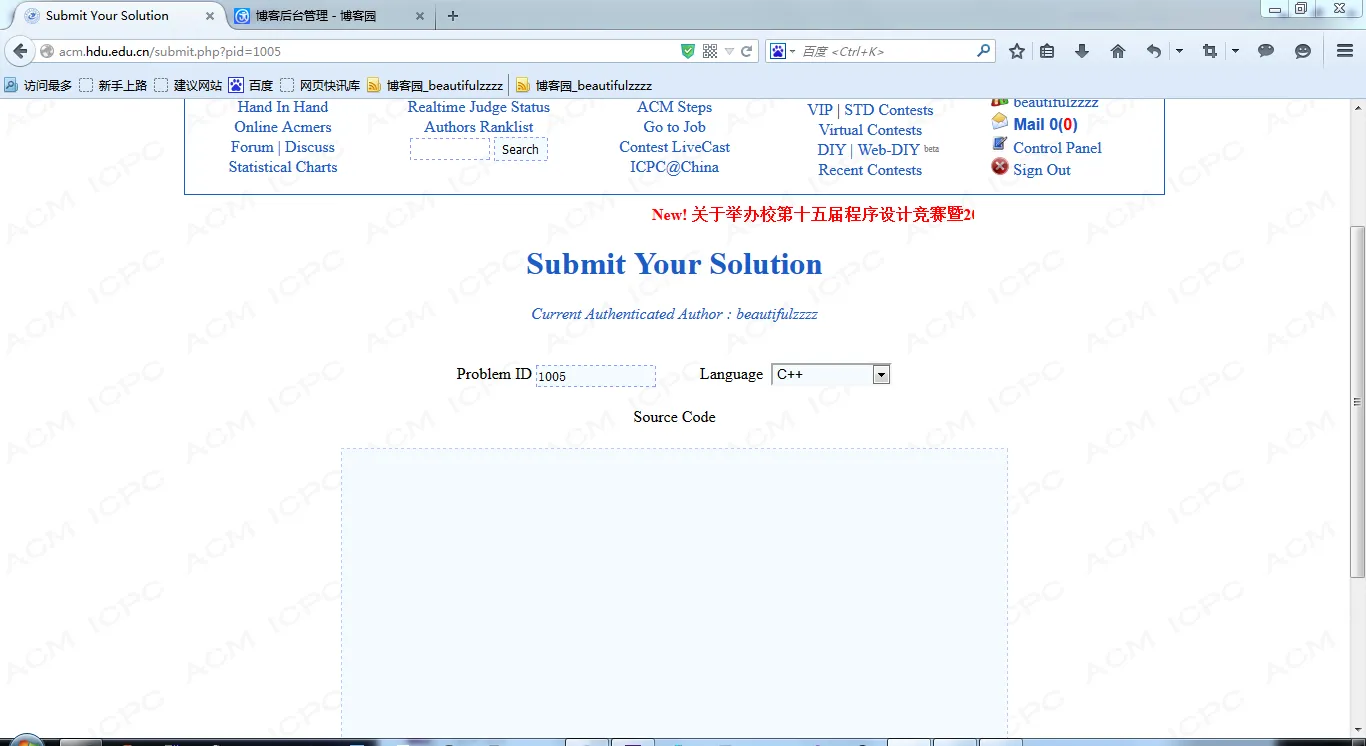Click the screenshot crop tool icon
This screenshot has width=1366, height=746.
(1210, 51)
